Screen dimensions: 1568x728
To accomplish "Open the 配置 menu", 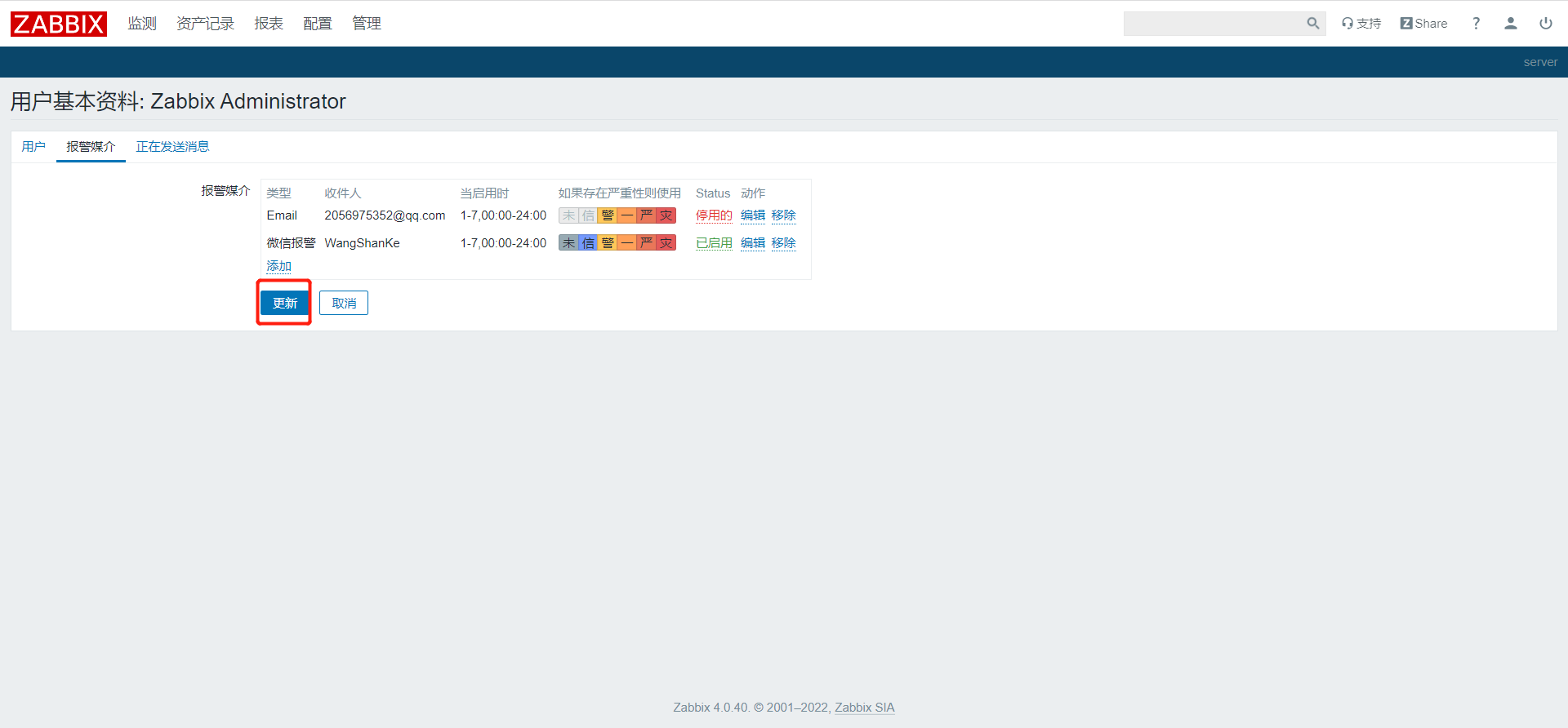I will coord(318,24).
